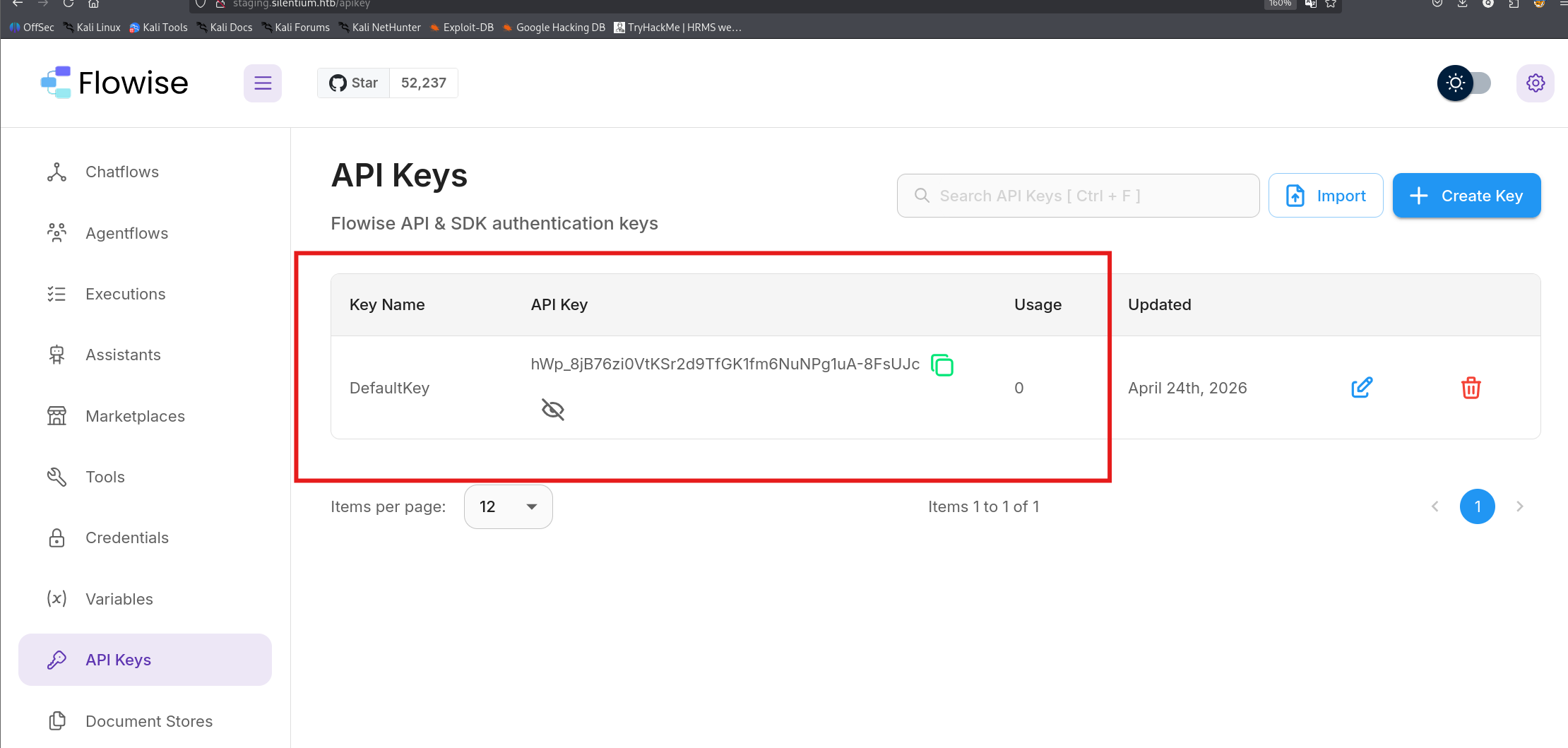Hide the DefaultKey API key value
Viewport: 1568px width, 748px height.
point(553,409)
